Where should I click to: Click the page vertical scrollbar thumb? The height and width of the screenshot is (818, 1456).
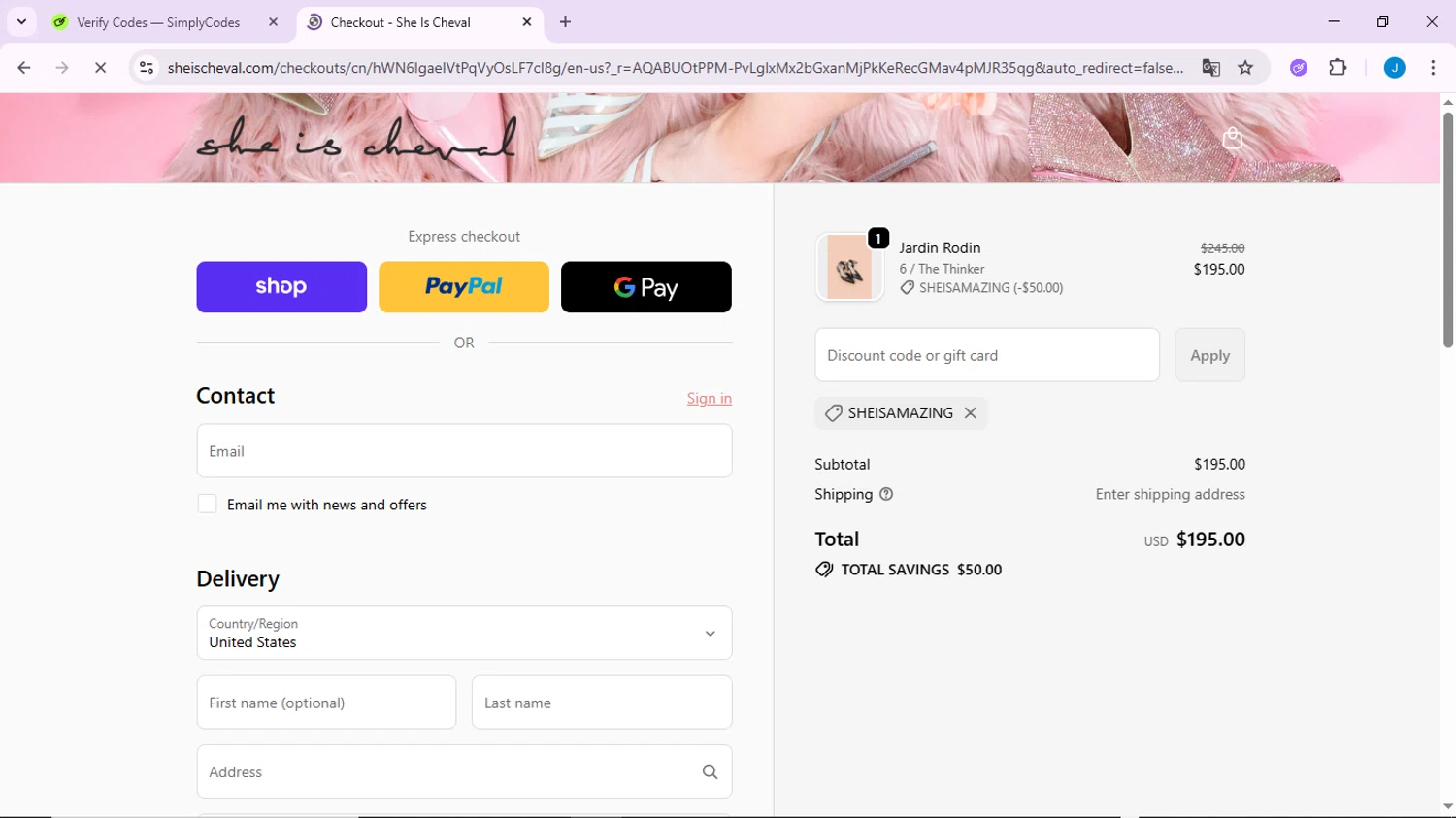[1448, 230]
